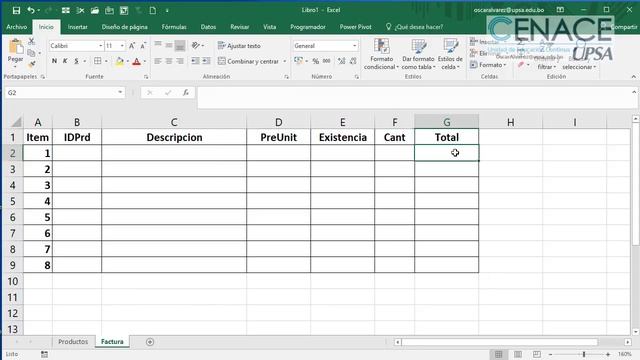Click the decrease indent icon
The width and height of the screenshot is (640, 360).
pyautogui.click(x=196, y=61)
